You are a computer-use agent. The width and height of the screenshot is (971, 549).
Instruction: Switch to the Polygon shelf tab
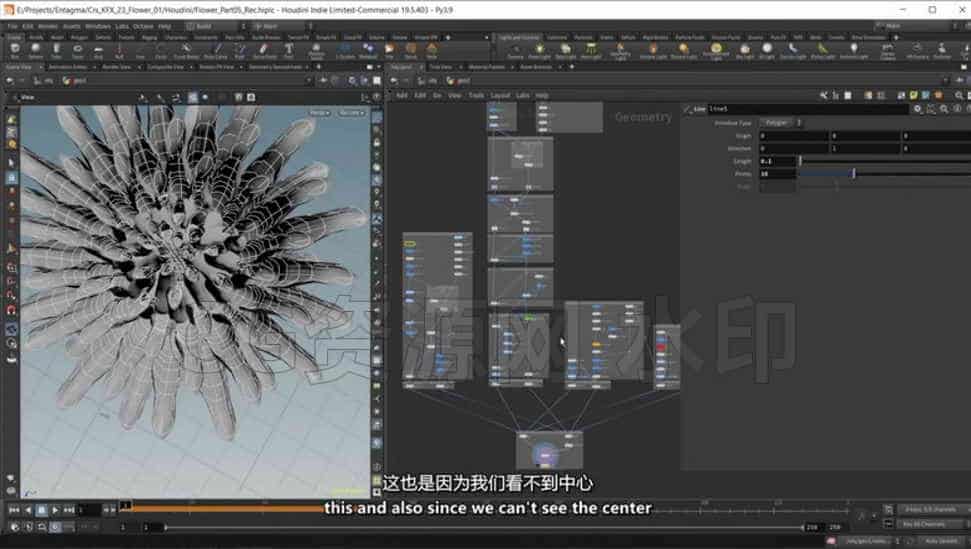(x=79, y=37)
